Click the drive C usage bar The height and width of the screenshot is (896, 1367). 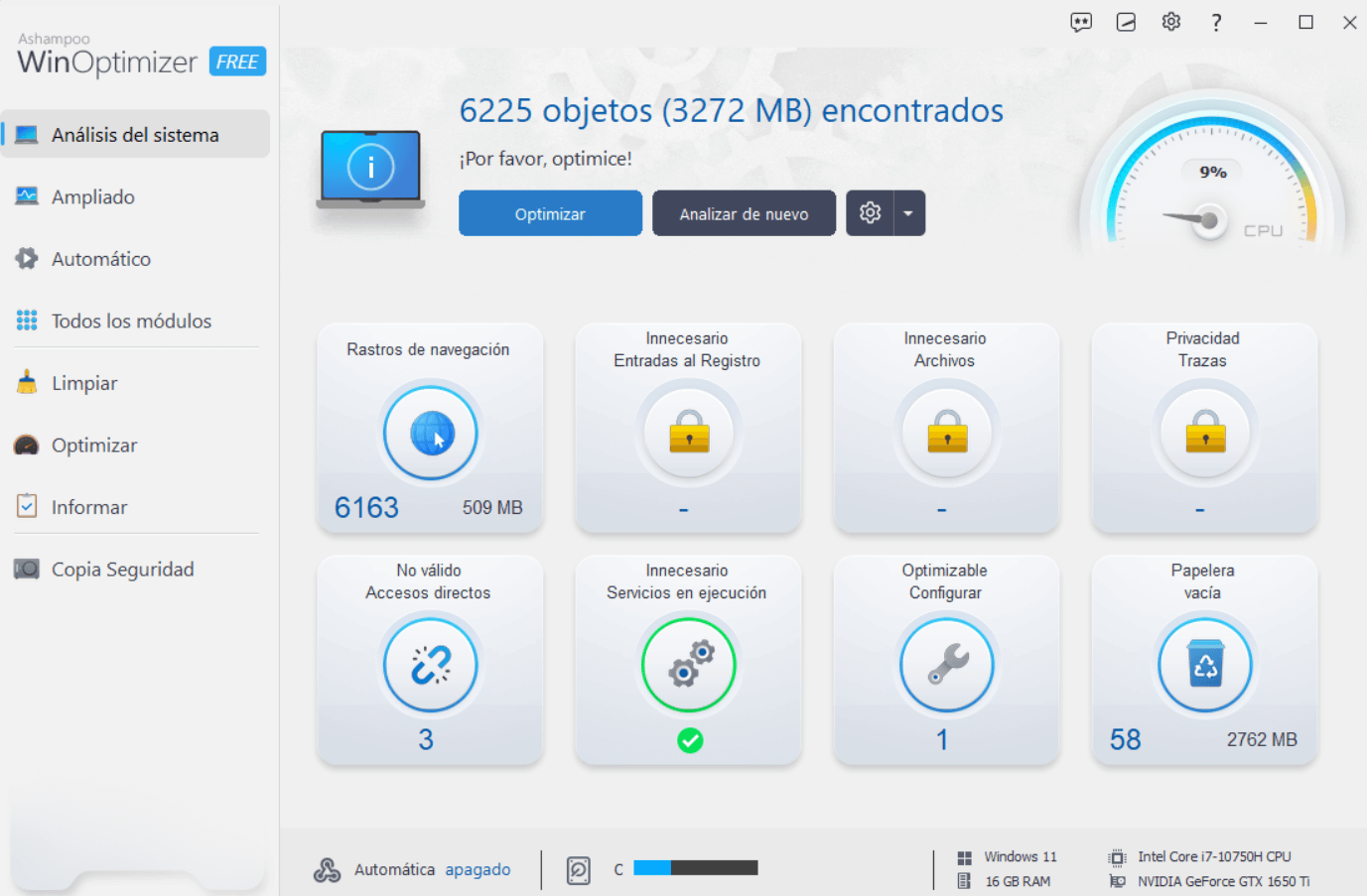695,868
